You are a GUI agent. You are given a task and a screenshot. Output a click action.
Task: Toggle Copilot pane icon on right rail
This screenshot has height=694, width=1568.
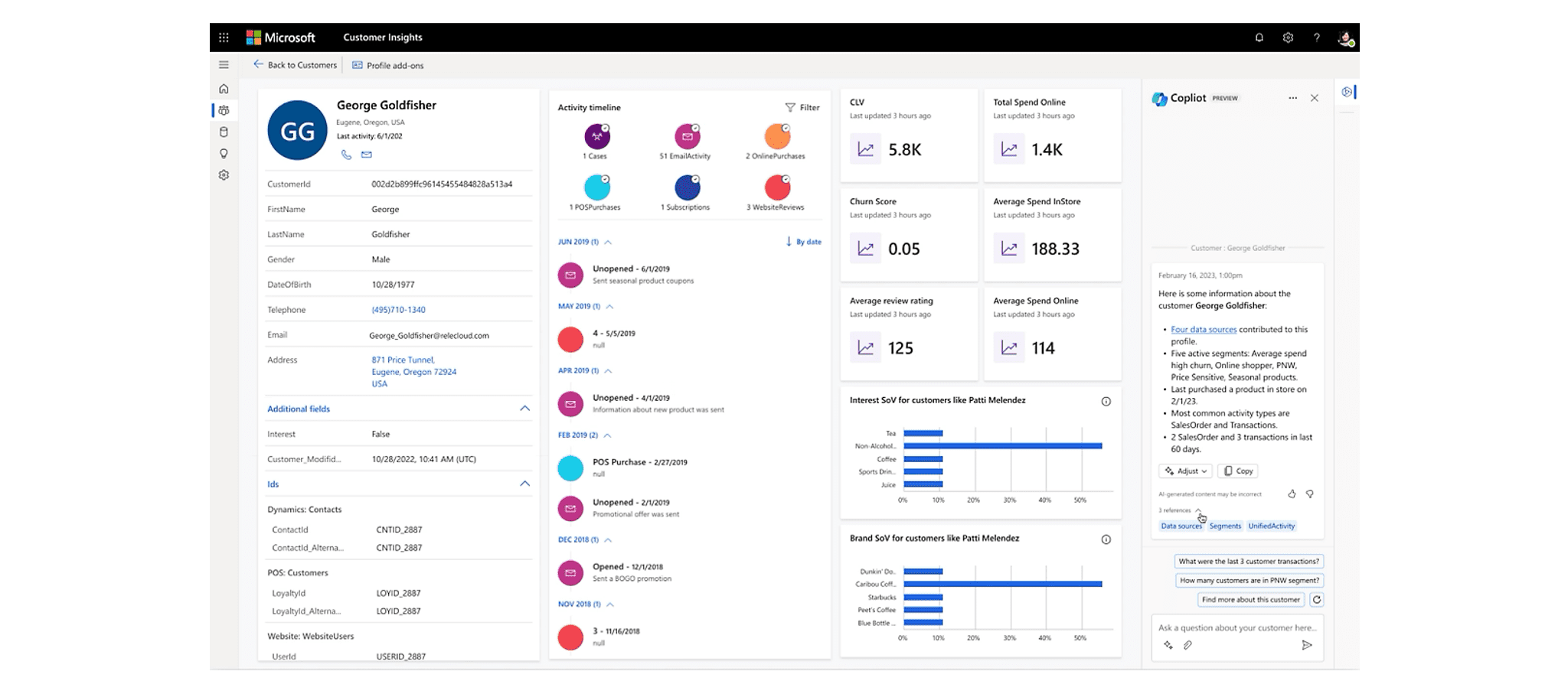(x=1347, y=92)
